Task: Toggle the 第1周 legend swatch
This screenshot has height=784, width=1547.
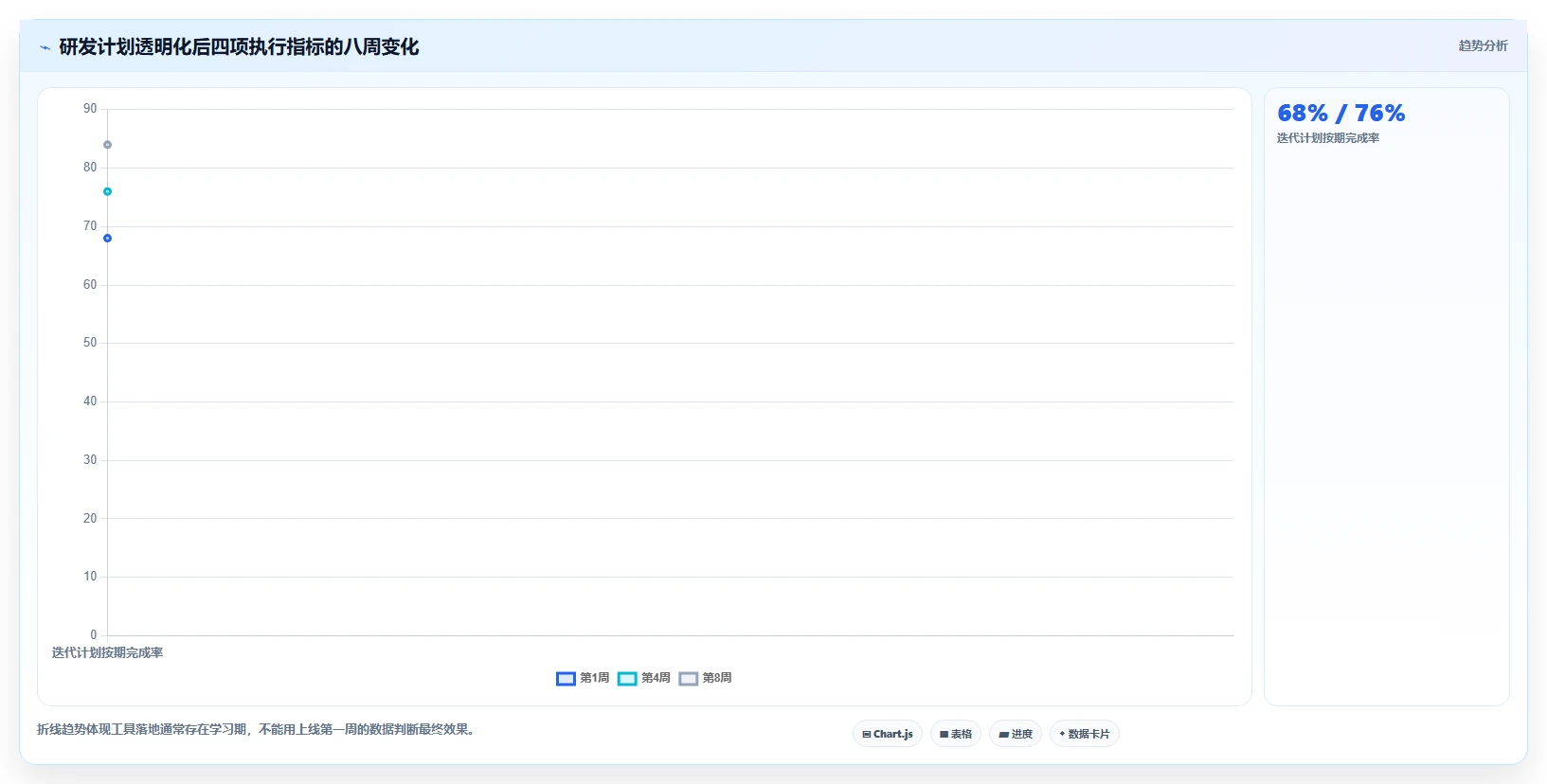Action: [x=566, y=679]
